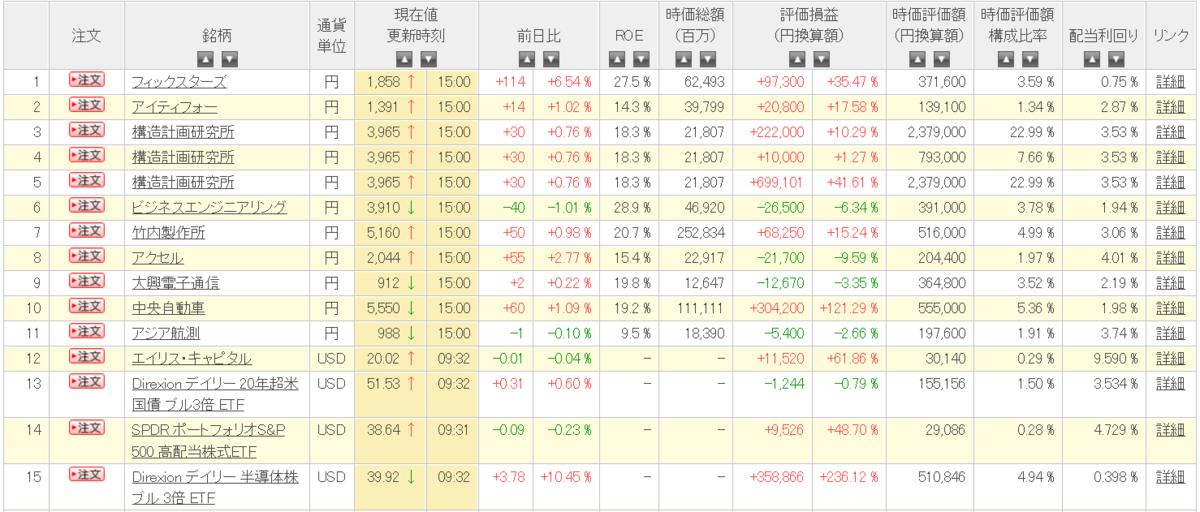
Task: Sort 前日比 column descending
Action: click(552, 59)
